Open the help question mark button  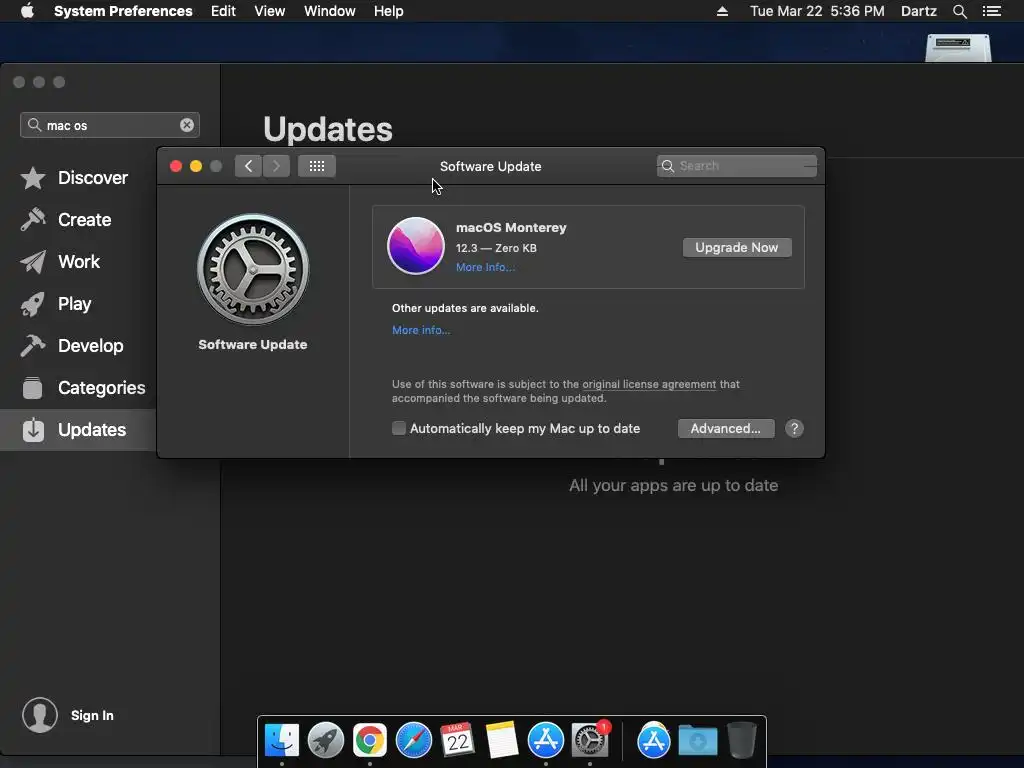tap(794, 428)
